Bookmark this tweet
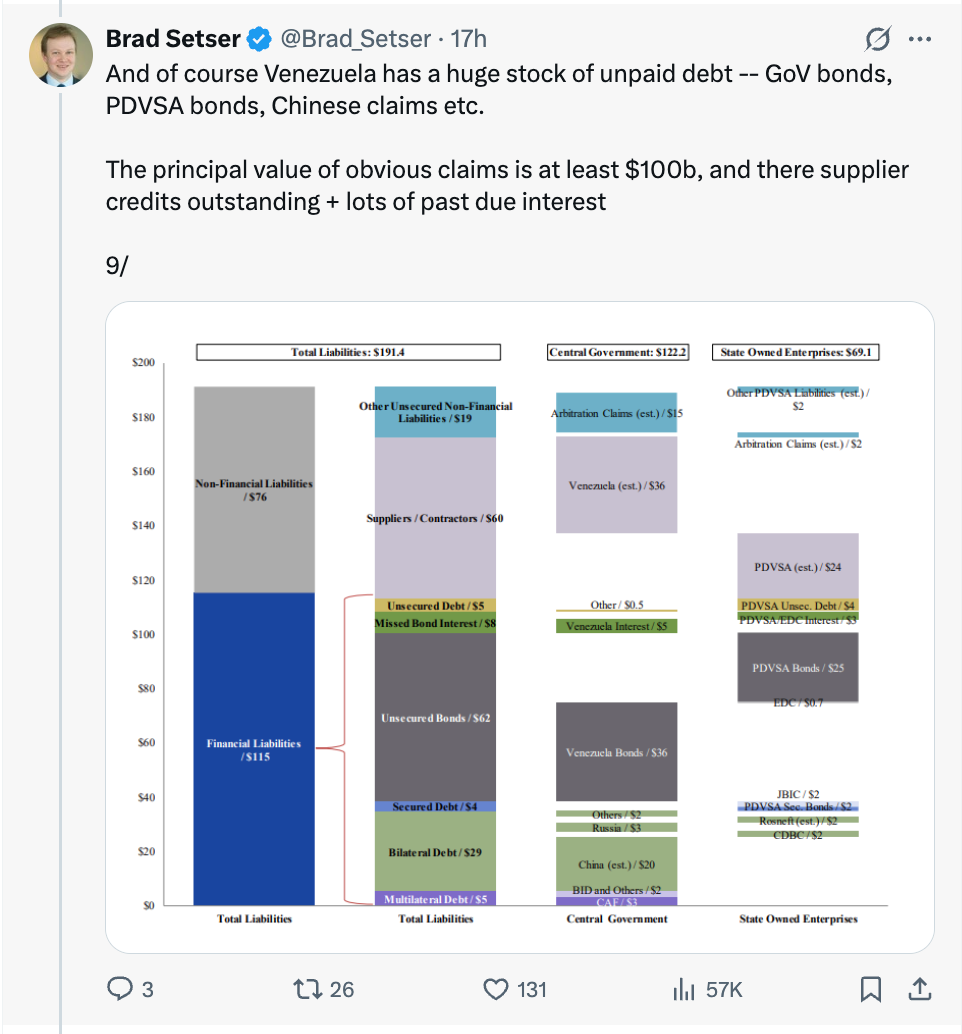Image resolution: width=962 pixels, height=1034 pixels. (871, 989)
